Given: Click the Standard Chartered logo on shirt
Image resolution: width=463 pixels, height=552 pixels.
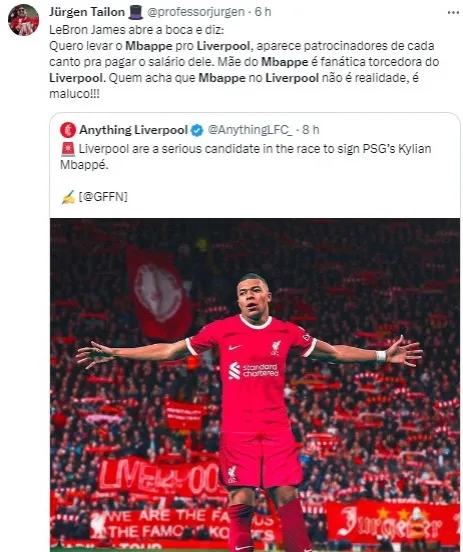Looking at the screenshot, I should 254,371.
